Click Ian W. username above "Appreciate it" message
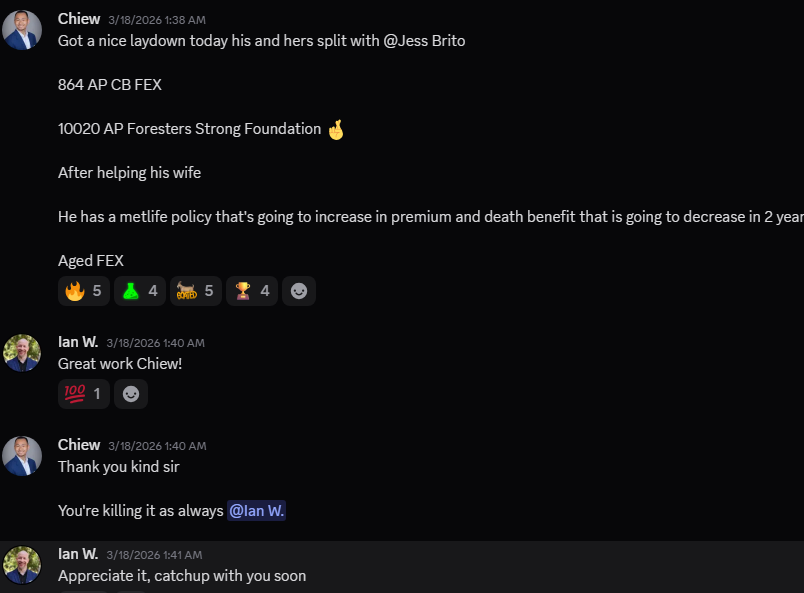The width and height of the screenshot is (804, 593). (x=78, y=554)
